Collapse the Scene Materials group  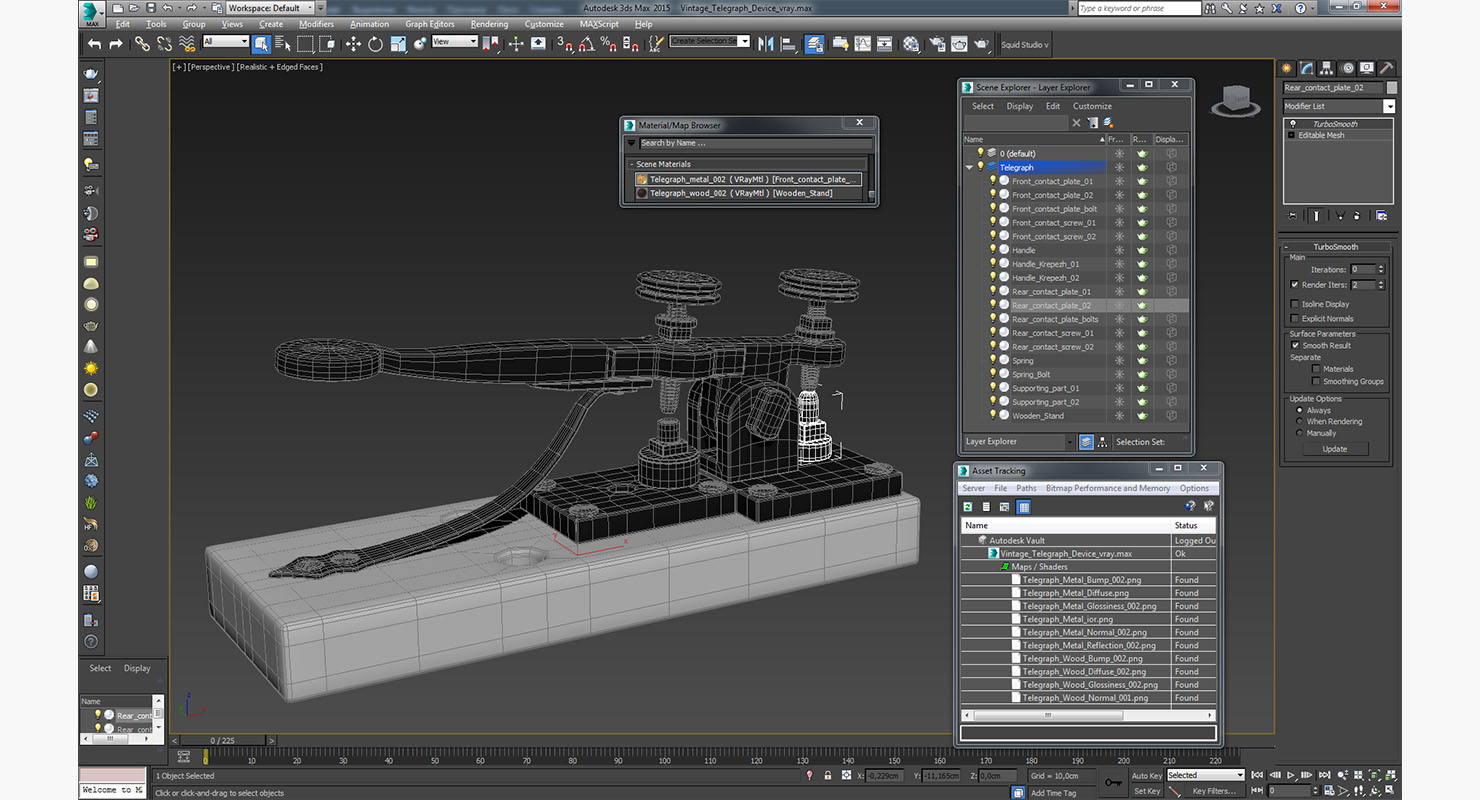pos(632,164)
